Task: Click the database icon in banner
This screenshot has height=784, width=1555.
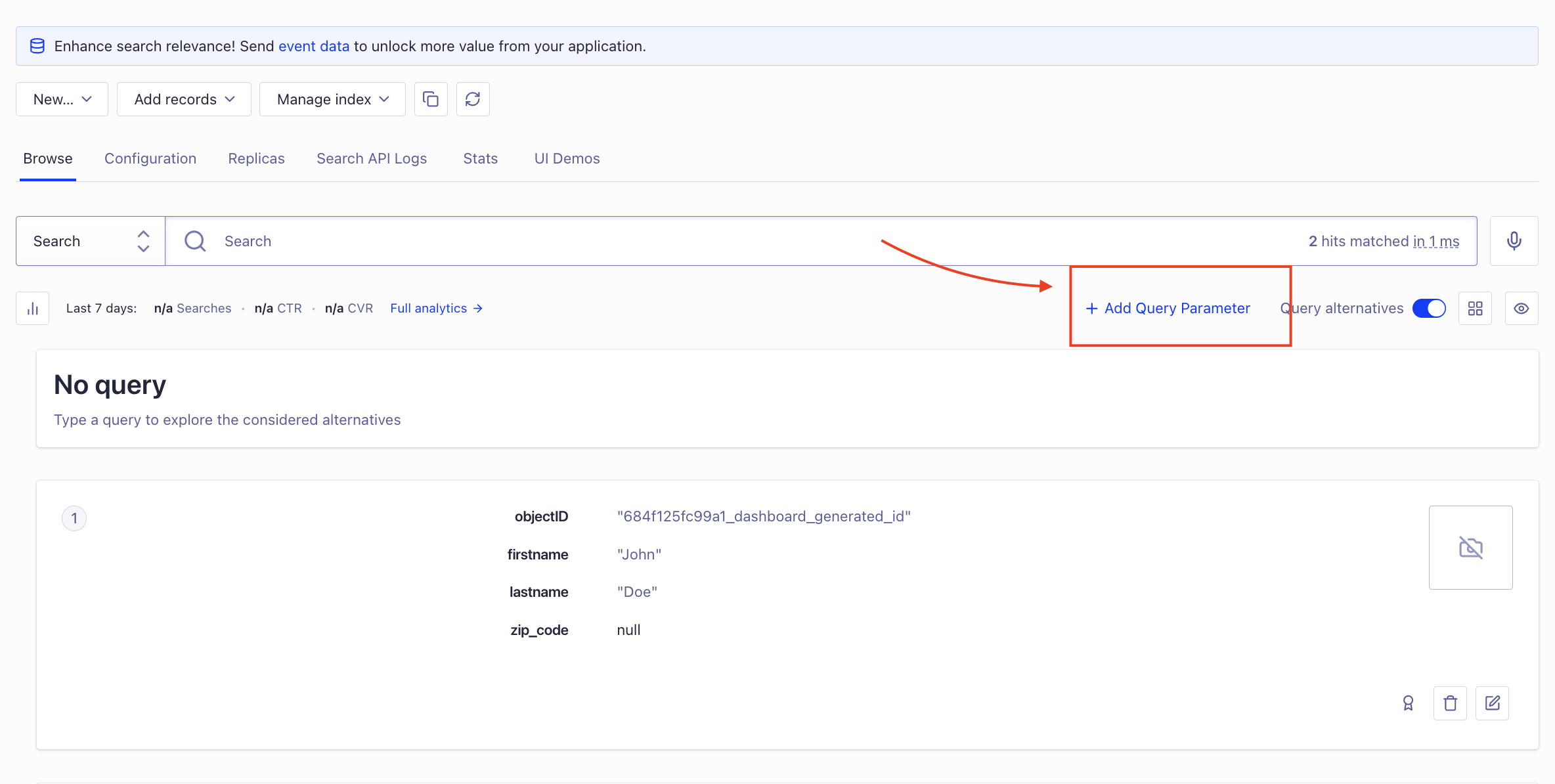Action: [x=37, y=46]
